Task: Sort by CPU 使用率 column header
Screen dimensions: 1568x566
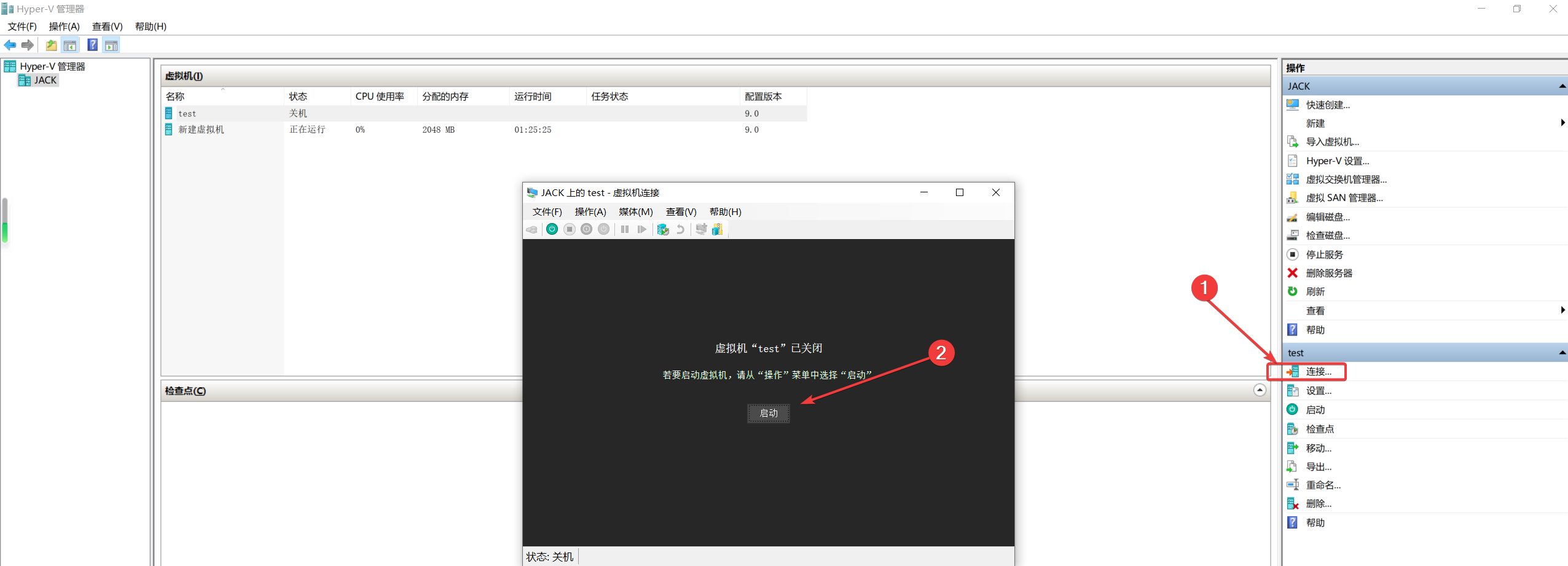Action: click(x=384, y=96)
